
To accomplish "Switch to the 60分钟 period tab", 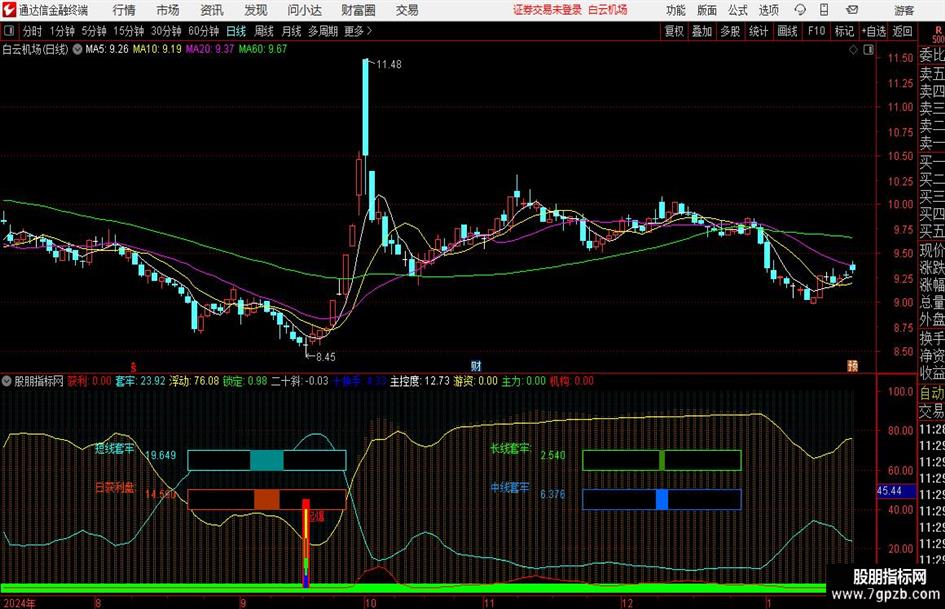I will click(x=204, y=31).
